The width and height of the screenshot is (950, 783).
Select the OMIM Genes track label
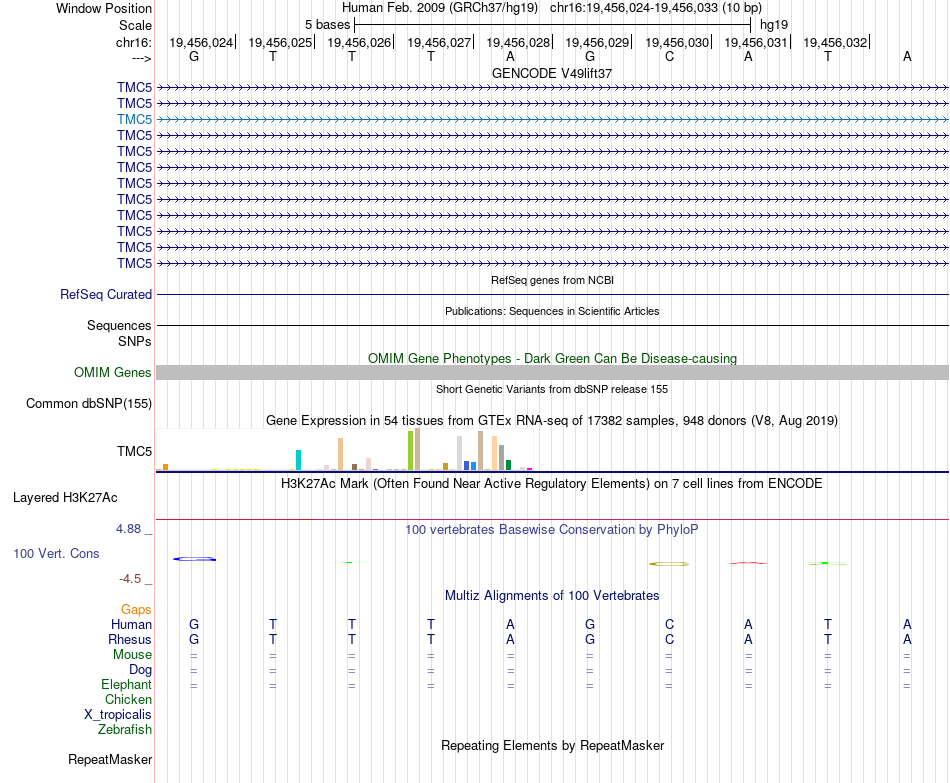coord(113,372)
